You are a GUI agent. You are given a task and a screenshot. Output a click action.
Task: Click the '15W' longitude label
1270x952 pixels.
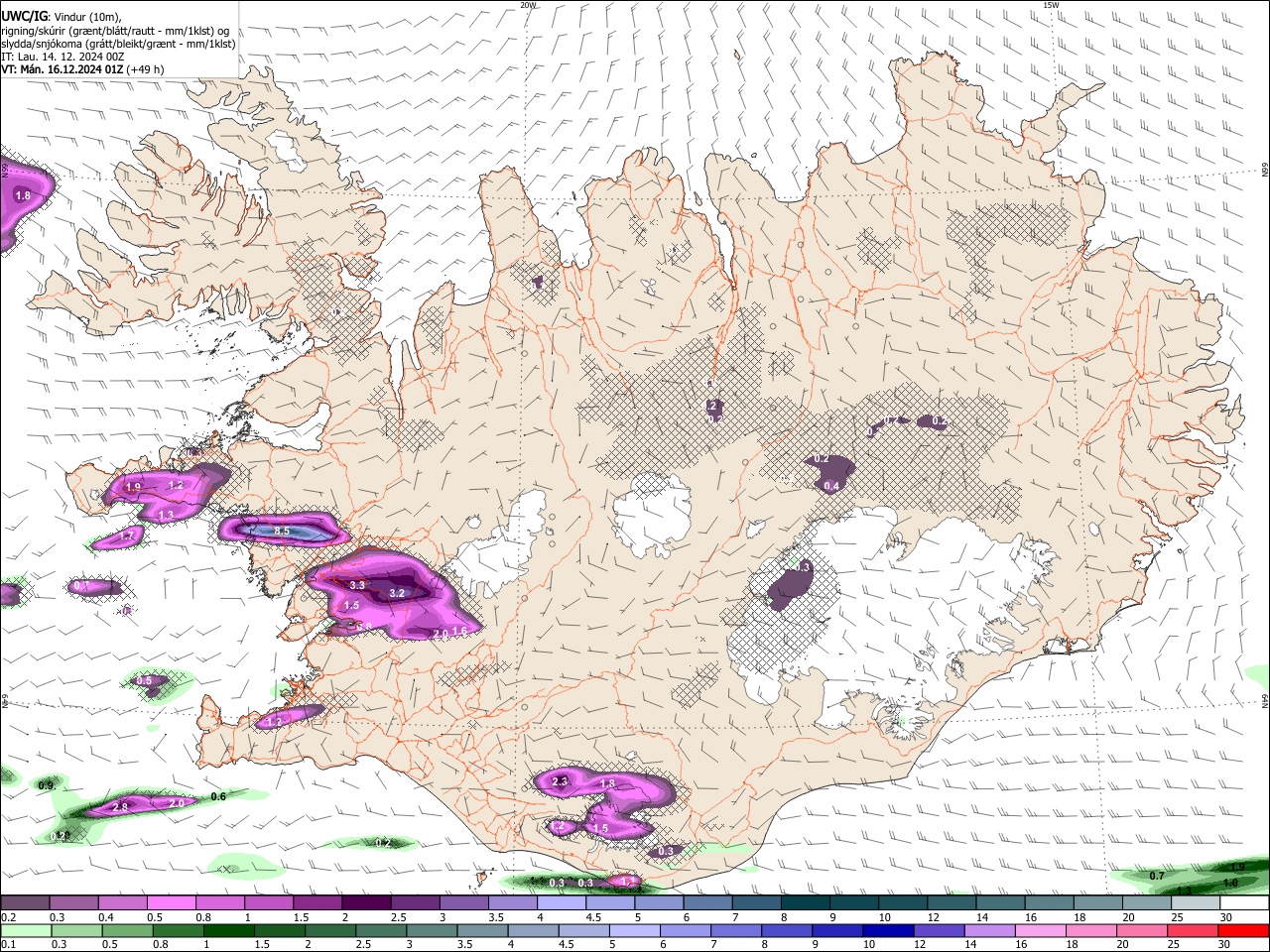point(1051,5)
